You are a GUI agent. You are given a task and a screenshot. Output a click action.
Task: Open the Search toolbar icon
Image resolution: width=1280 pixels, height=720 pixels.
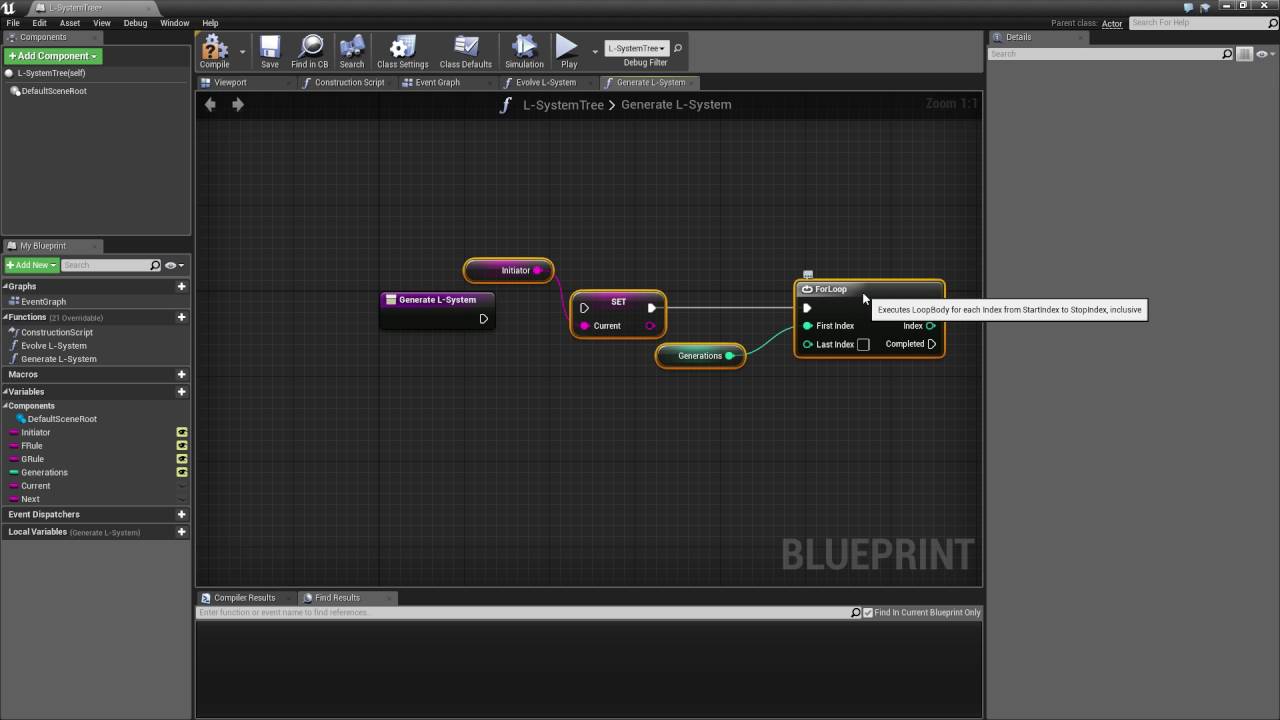[x=352, y=52]
